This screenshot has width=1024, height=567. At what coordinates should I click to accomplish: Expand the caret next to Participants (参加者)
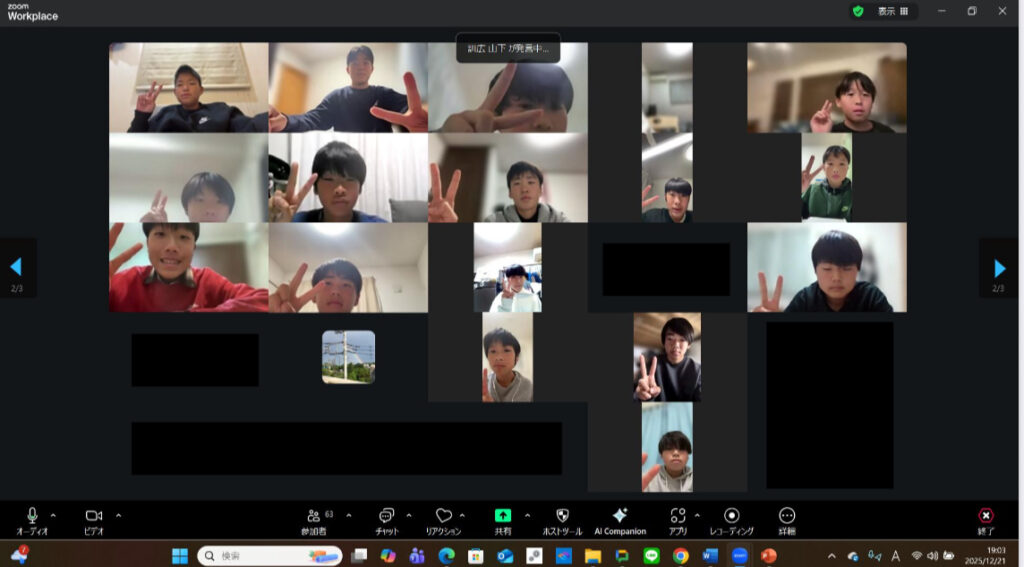[x=348, y=515]
